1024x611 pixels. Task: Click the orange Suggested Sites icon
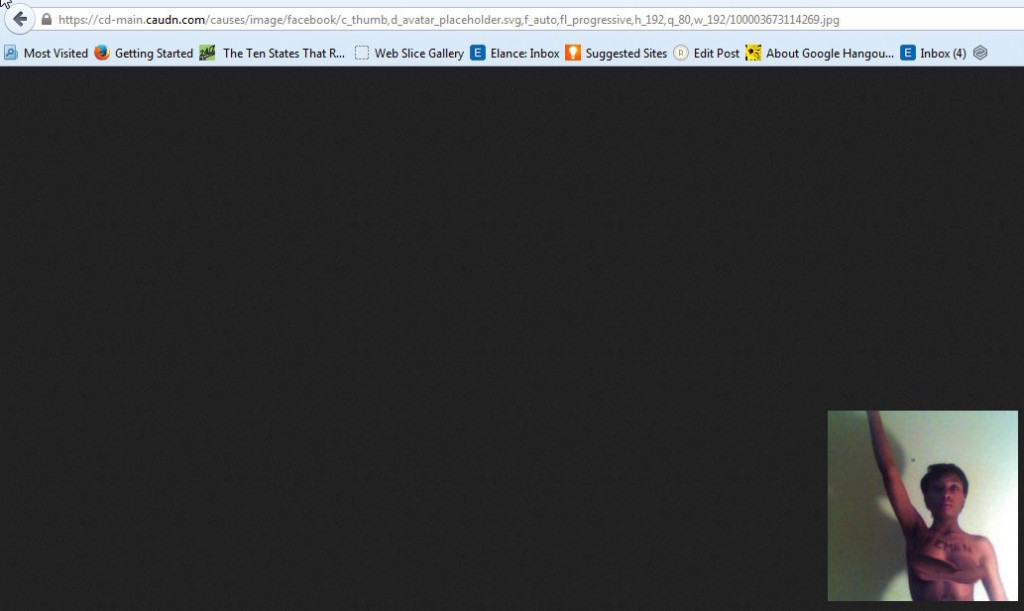coord(573,53)
